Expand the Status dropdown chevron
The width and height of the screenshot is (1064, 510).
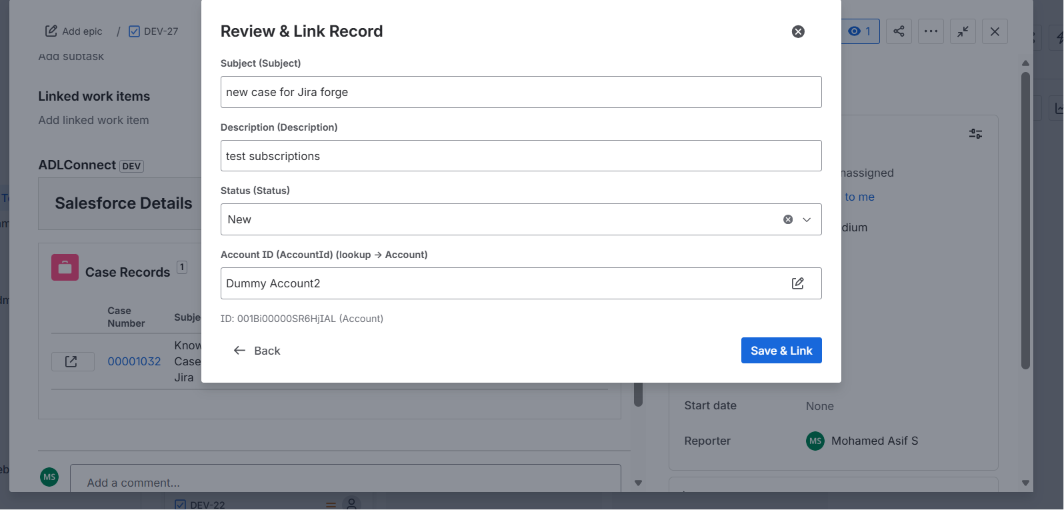pos(807,220)
